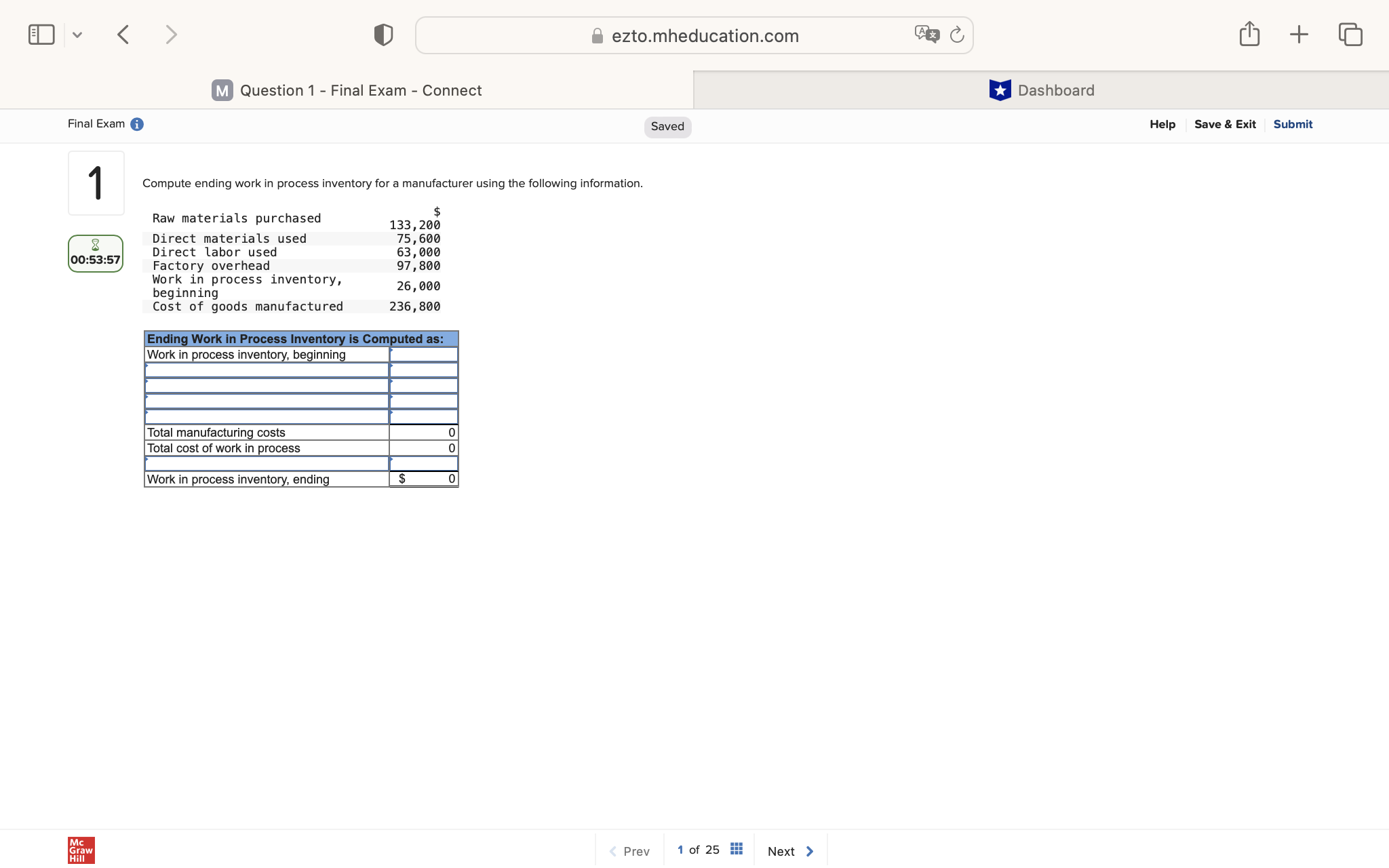Click the forward navigation arrow
Screen dimensions: 1389x868
tap(171, 34)
